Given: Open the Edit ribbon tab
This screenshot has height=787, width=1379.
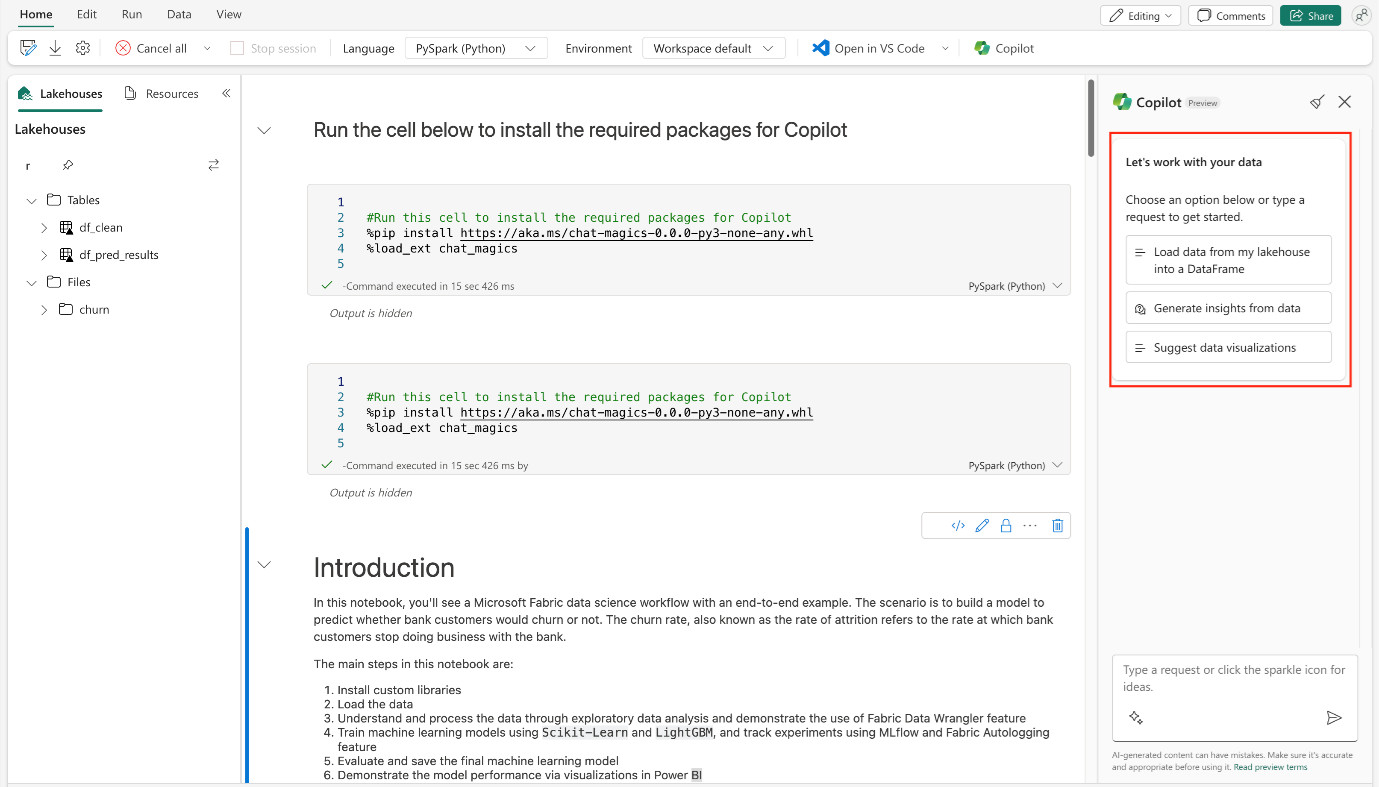Looking at the screenshot, I should point(87,15).
